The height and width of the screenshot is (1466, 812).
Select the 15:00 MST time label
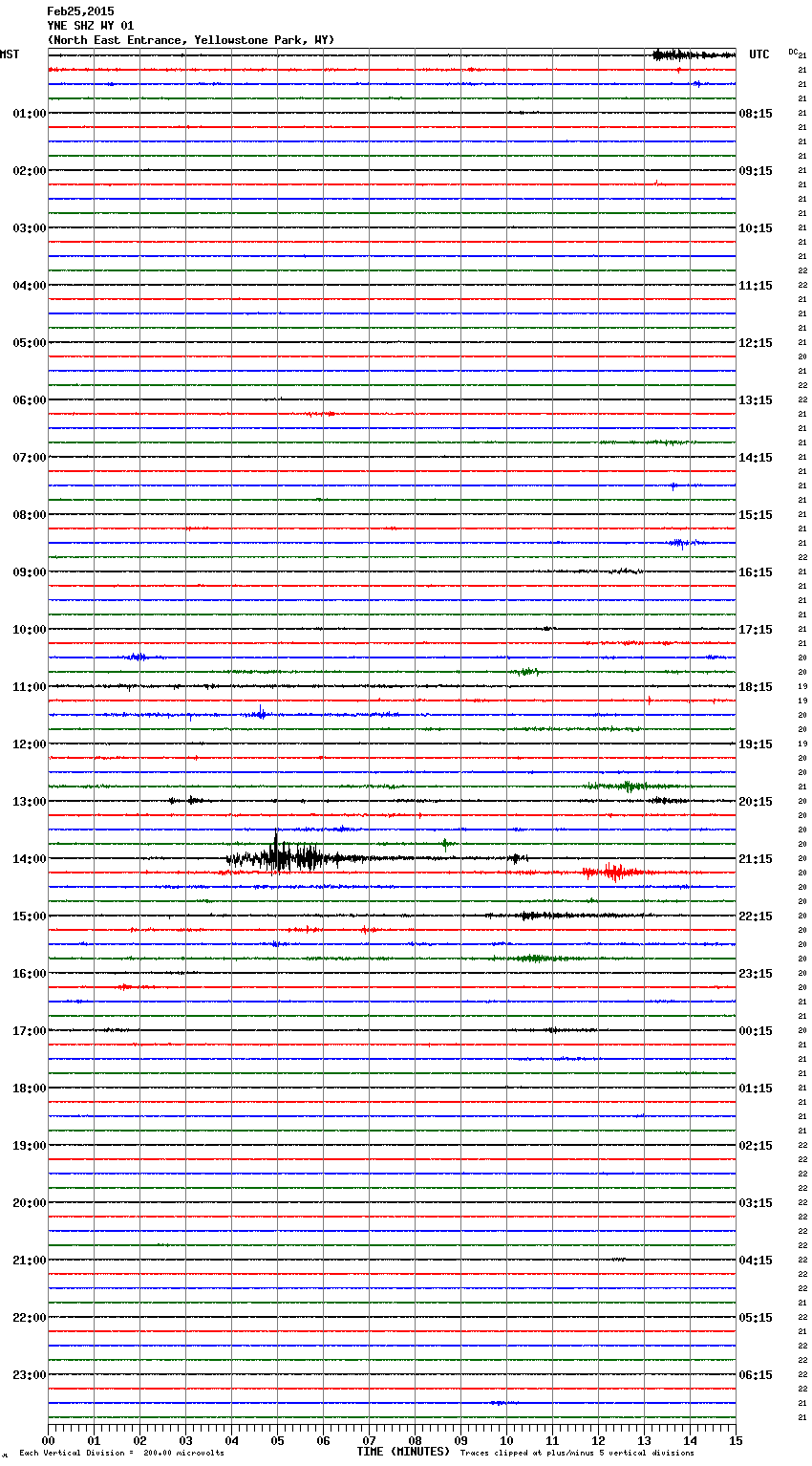click(x=29, y=916)
